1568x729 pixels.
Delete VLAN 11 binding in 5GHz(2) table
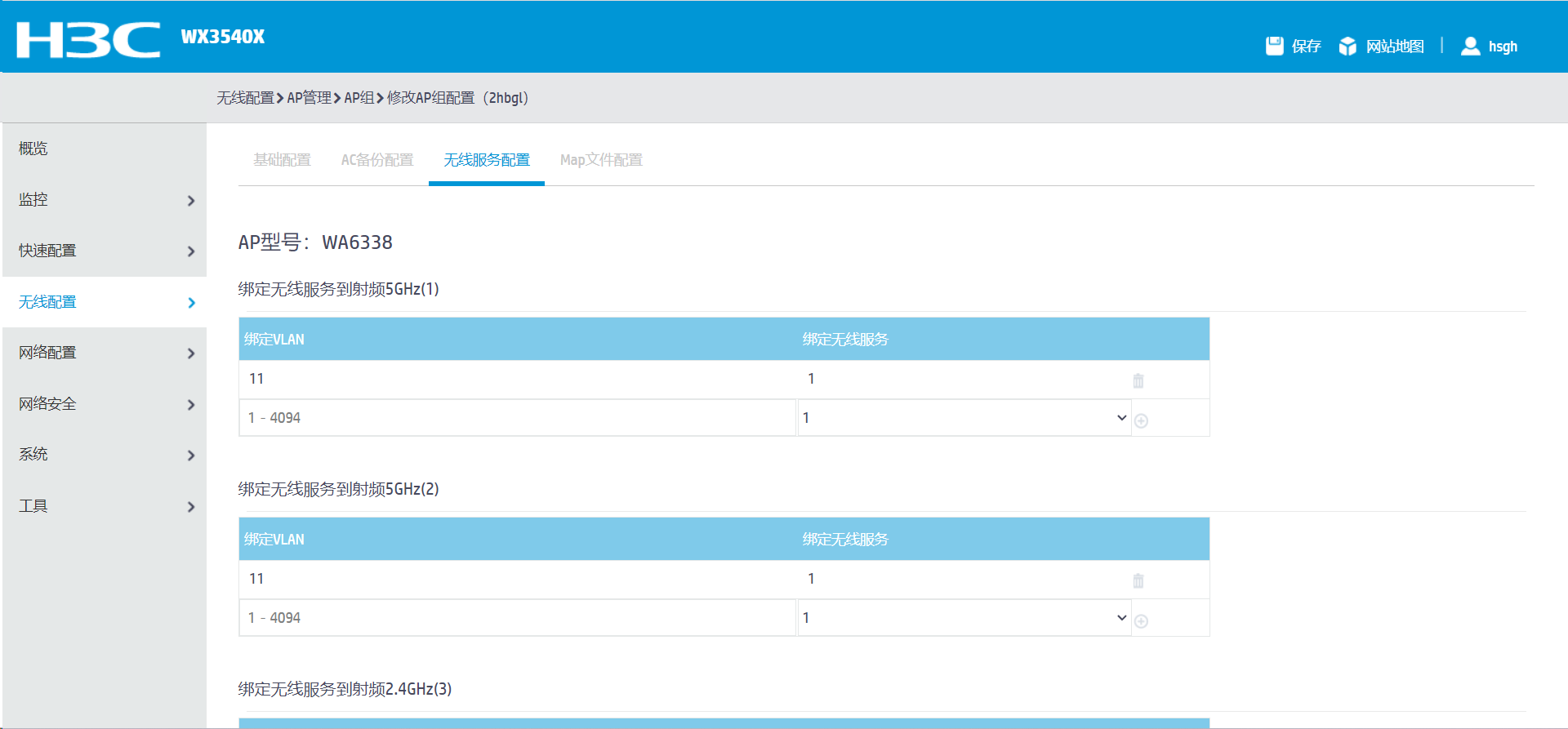coord(1138,580)
